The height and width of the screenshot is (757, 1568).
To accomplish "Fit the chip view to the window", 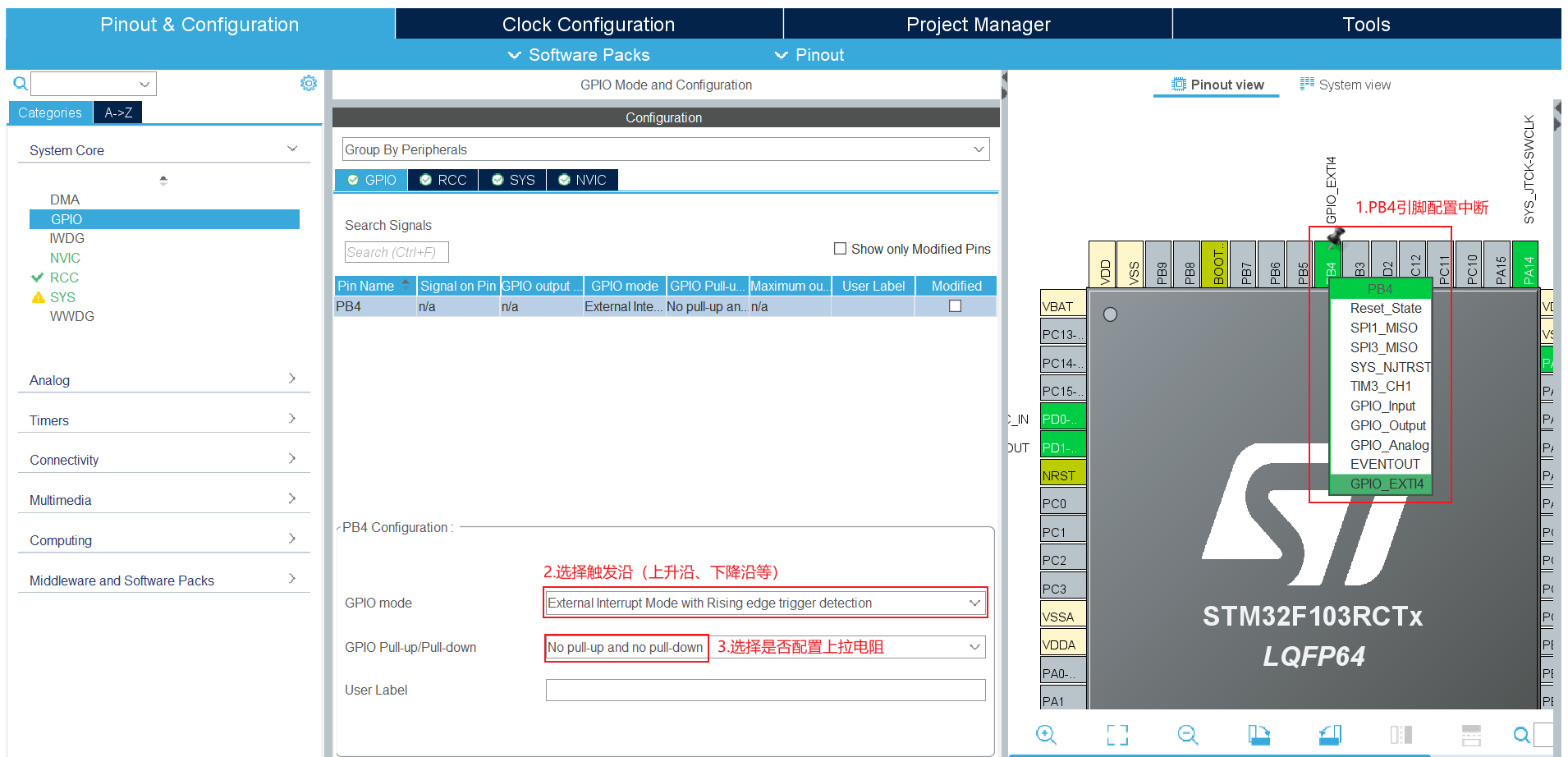I will pyautogui.click(x=1117, y=735).
